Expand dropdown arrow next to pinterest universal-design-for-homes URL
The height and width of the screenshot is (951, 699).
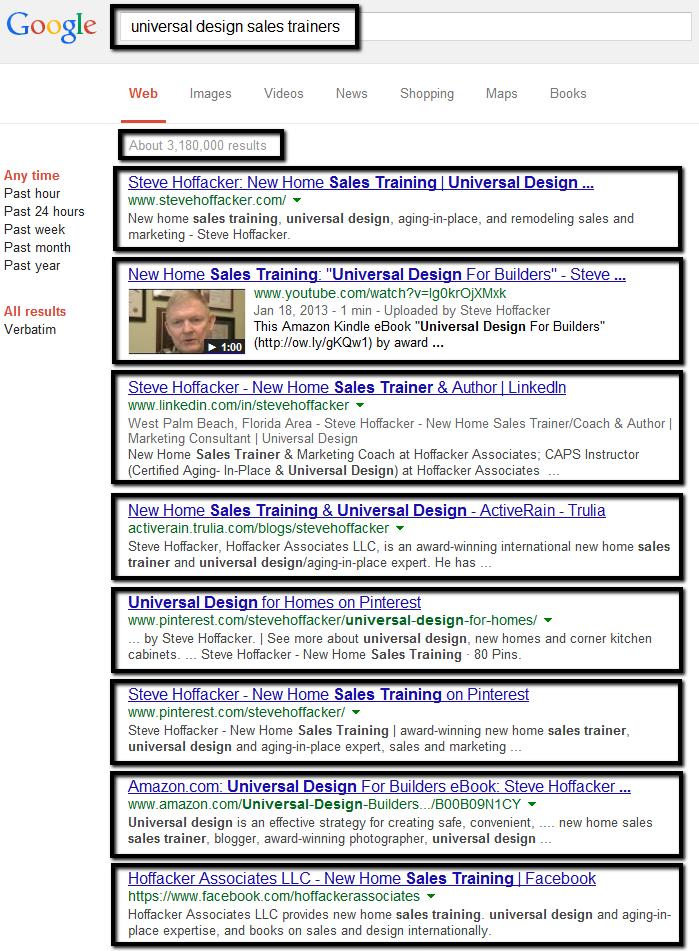click(548, 620)
